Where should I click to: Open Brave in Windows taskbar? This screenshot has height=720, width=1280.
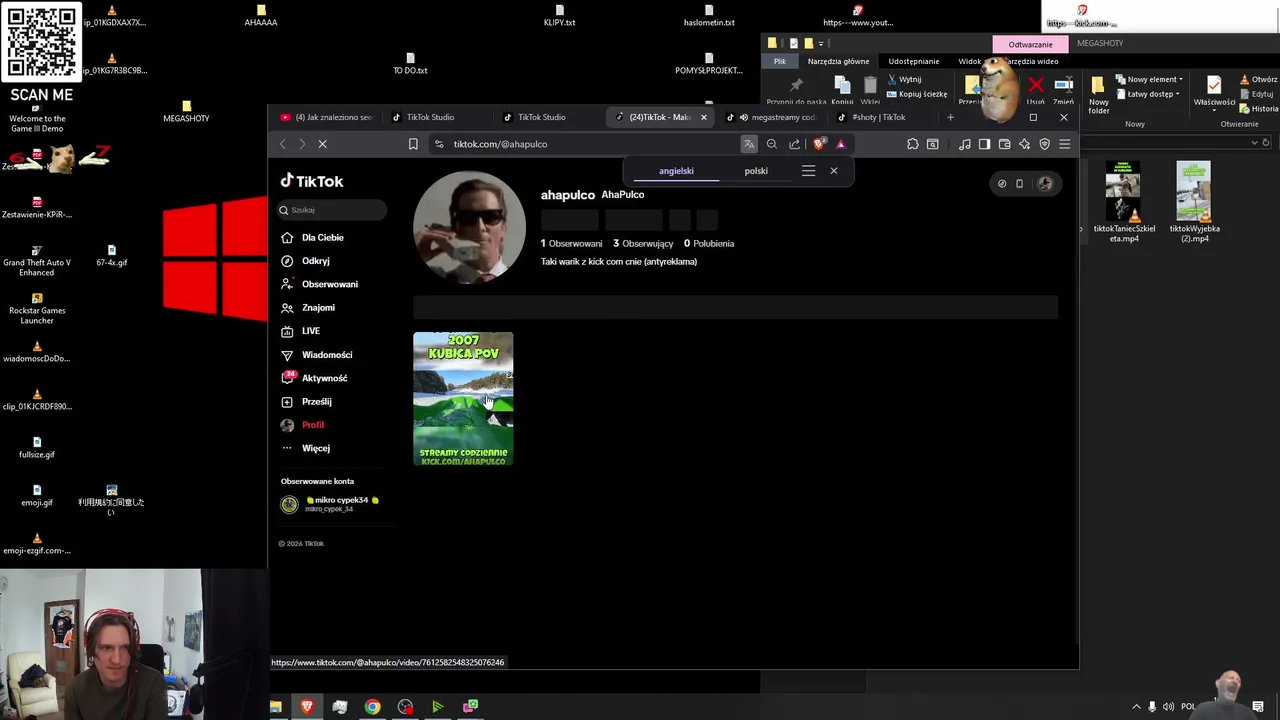pos(307,707)
